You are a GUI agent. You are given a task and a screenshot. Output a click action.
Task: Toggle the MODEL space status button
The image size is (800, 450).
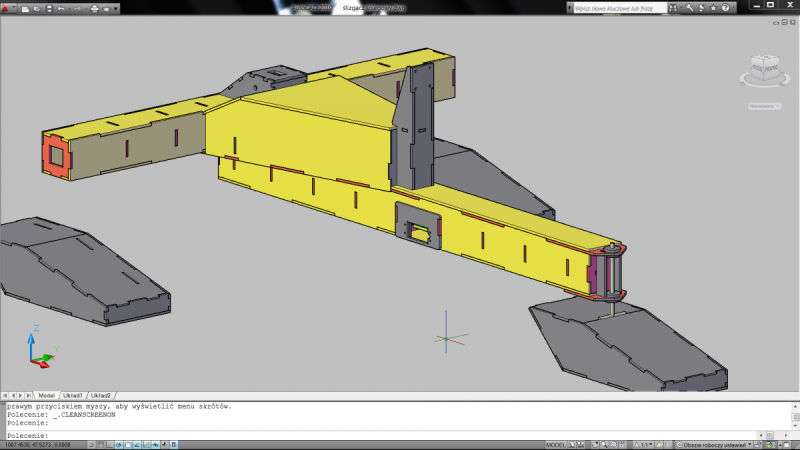[557, 444]
